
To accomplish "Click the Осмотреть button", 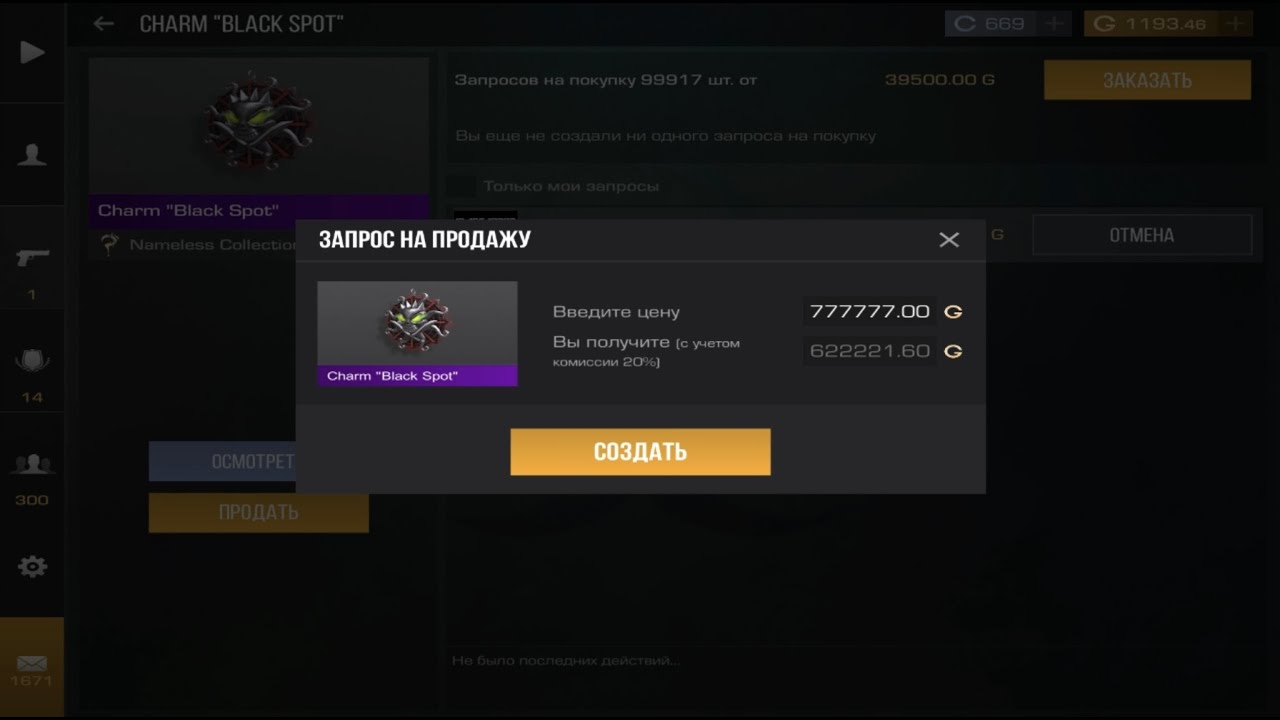I will tap(222, 462).
